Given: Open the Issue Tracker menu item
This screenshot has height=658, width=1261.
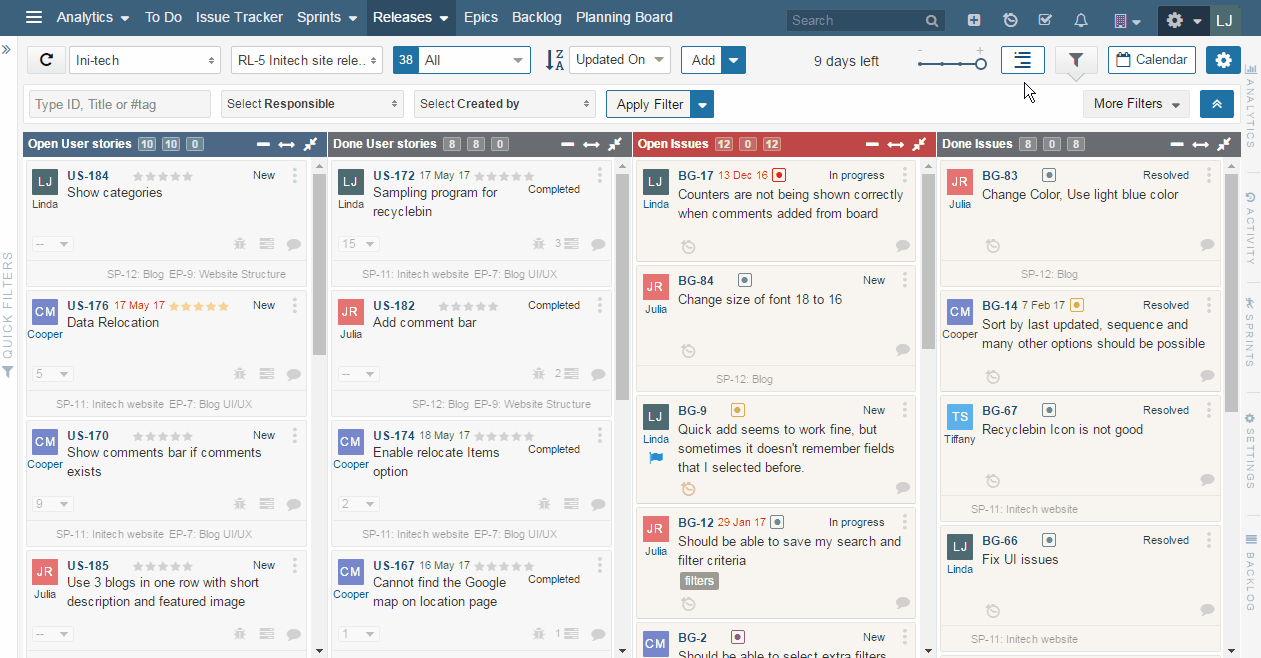Looking at the screenshot, I should [239, 18].
